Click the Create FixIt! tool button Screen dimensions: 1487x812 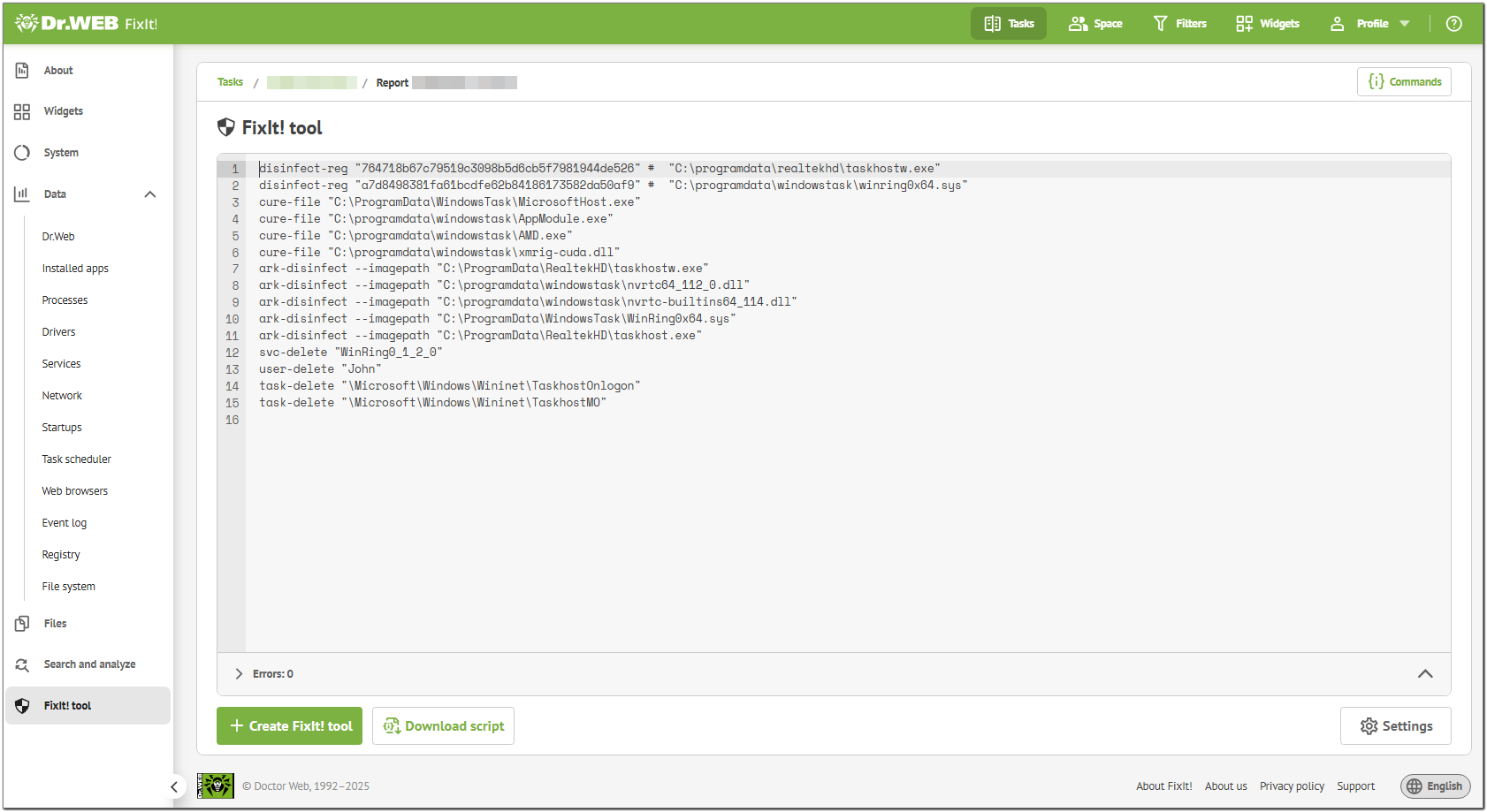[289, 725]
